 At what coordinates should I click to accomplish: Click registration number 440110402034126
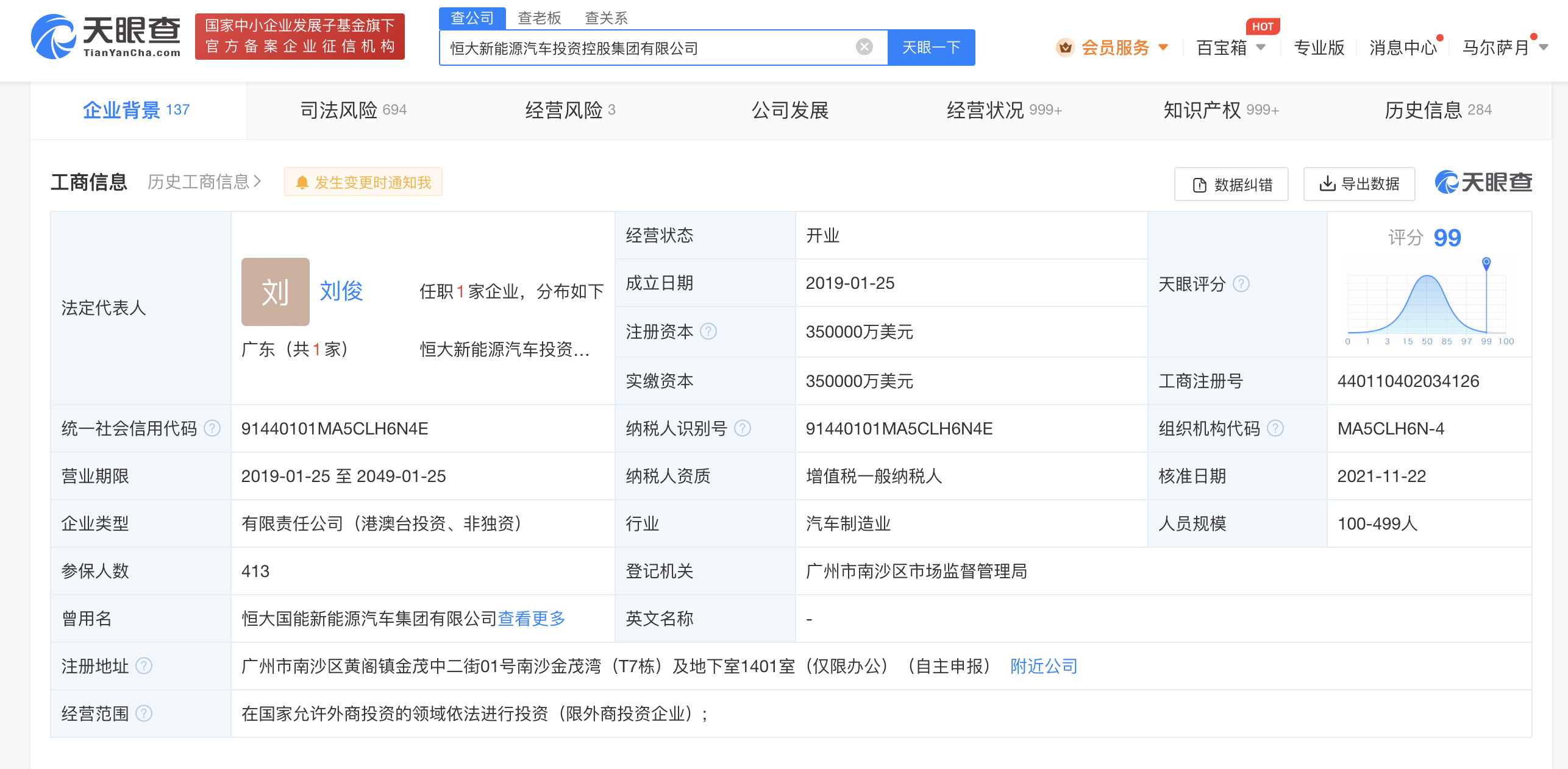pyautogui.click(x=1408, y=381)
